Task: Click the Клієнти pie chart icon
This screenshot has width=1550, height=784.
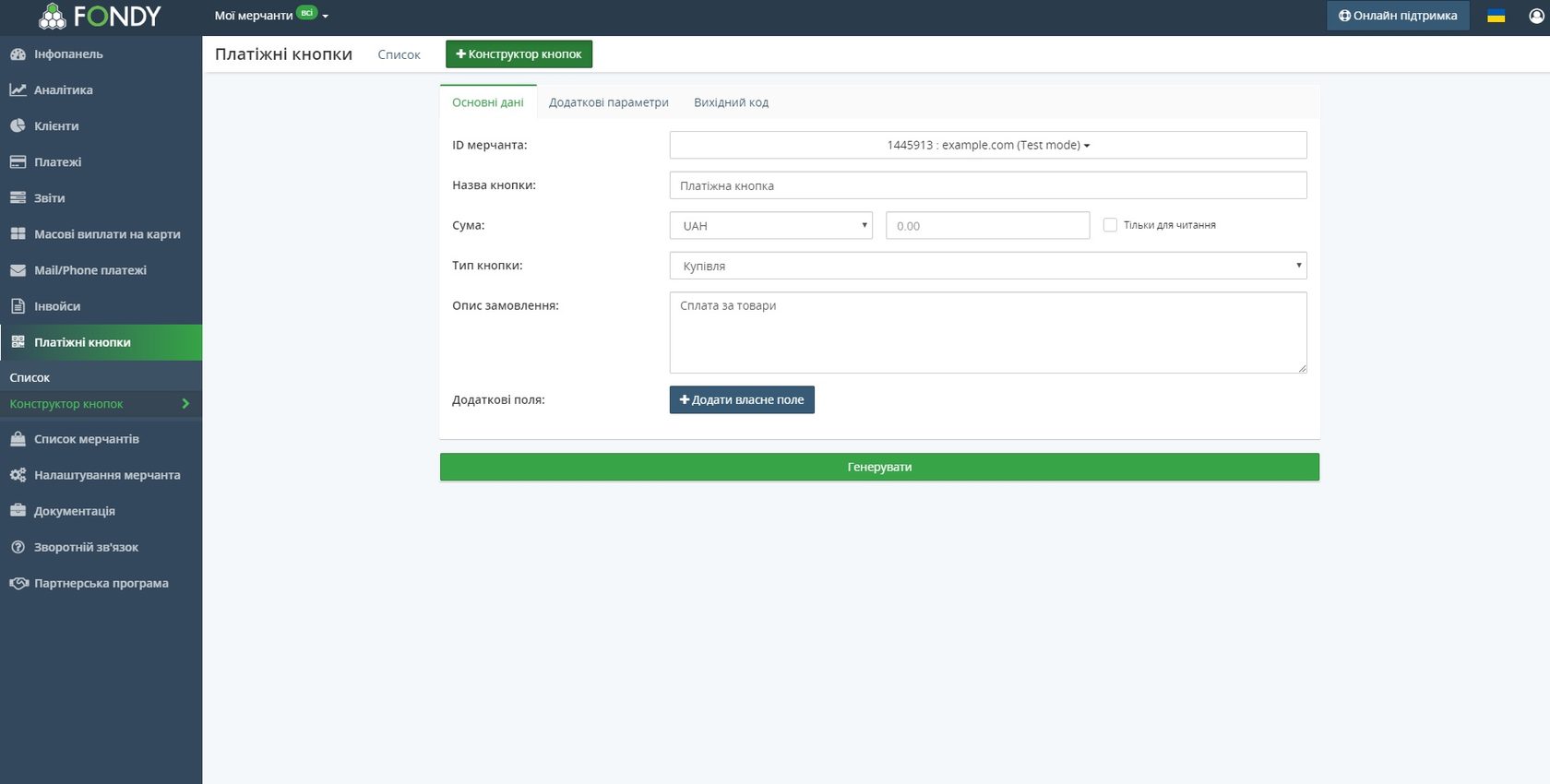Action: point(18,126)
